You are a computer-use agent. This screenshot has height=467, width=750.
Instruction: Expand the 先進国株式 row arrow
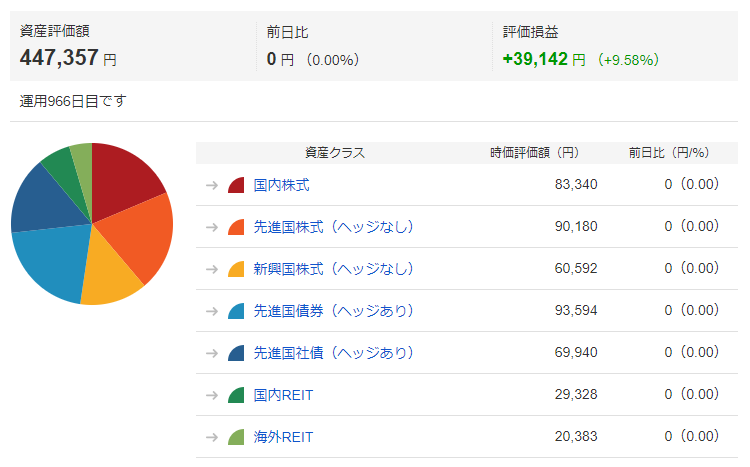212,227
